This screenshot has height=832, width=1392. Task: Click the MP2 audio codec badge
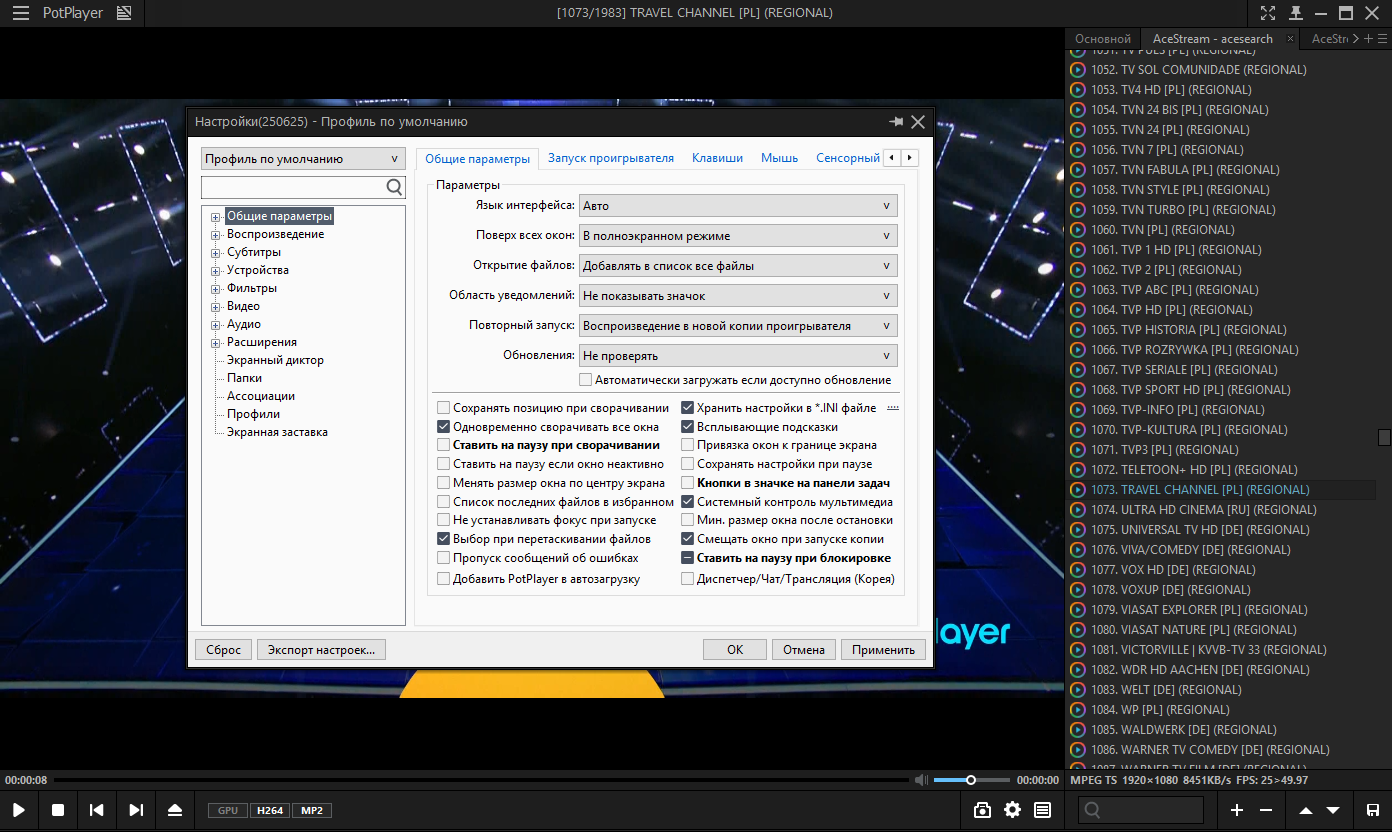(x=312, y=810)
